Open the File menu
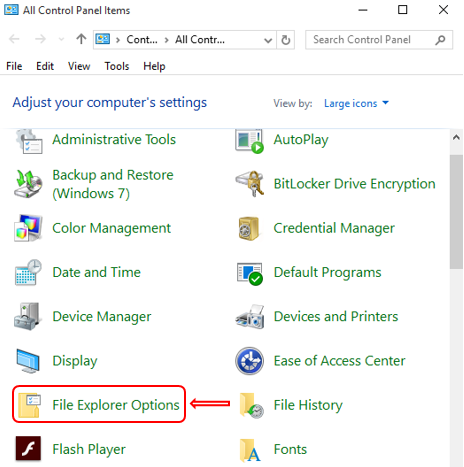The width and height of the screenshot is (464, 467). click(x=14, y=66)
